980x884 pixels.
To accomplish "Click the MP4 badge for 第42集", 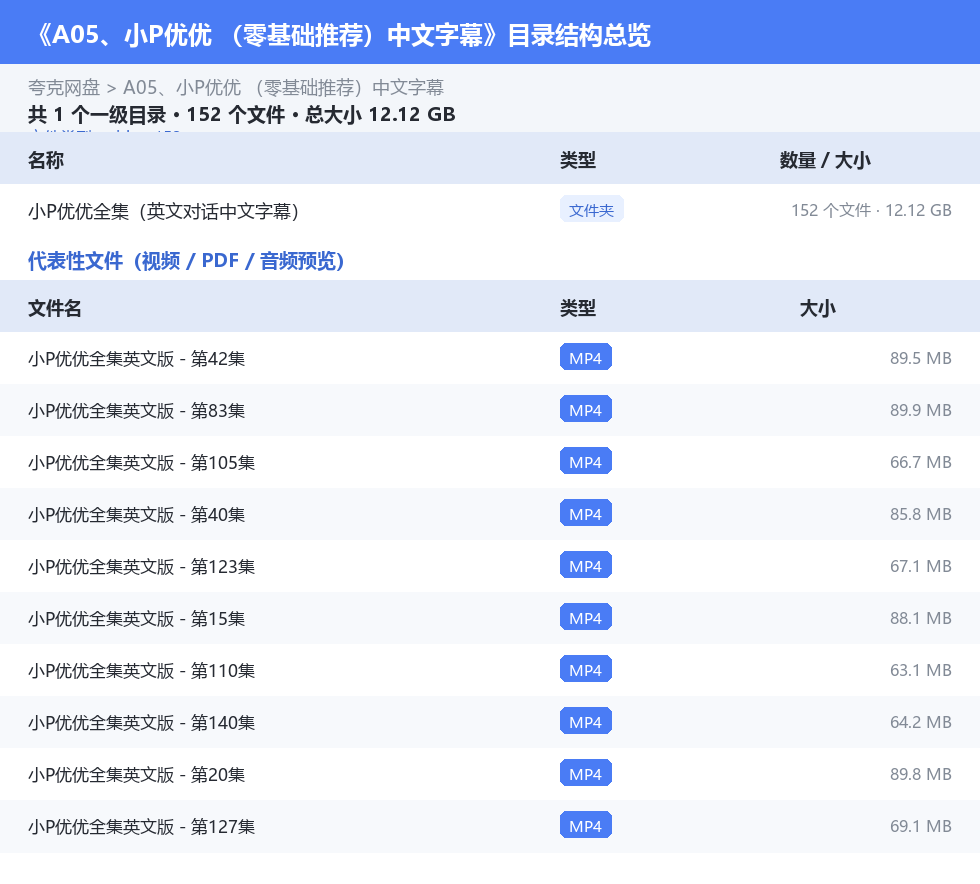I will pyautogui.click(x=586, y=358).
